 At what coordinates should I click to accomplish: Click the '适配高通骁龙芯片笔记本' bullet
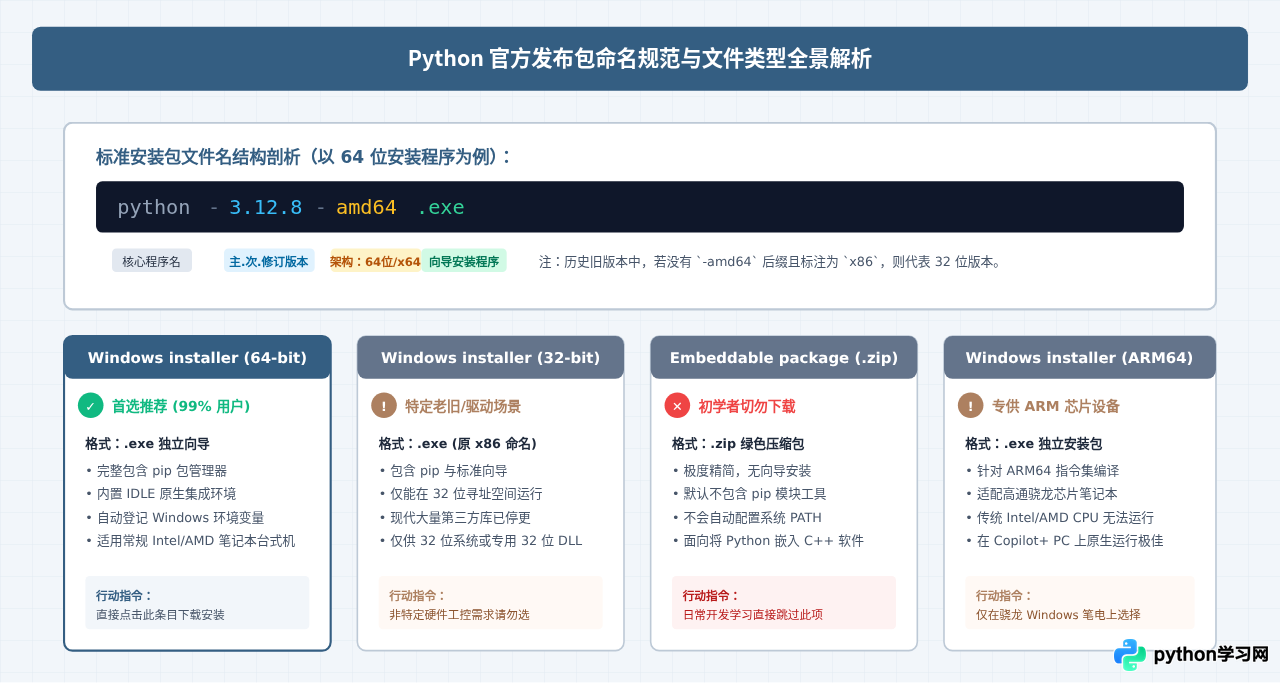(x=1041, y=493)
